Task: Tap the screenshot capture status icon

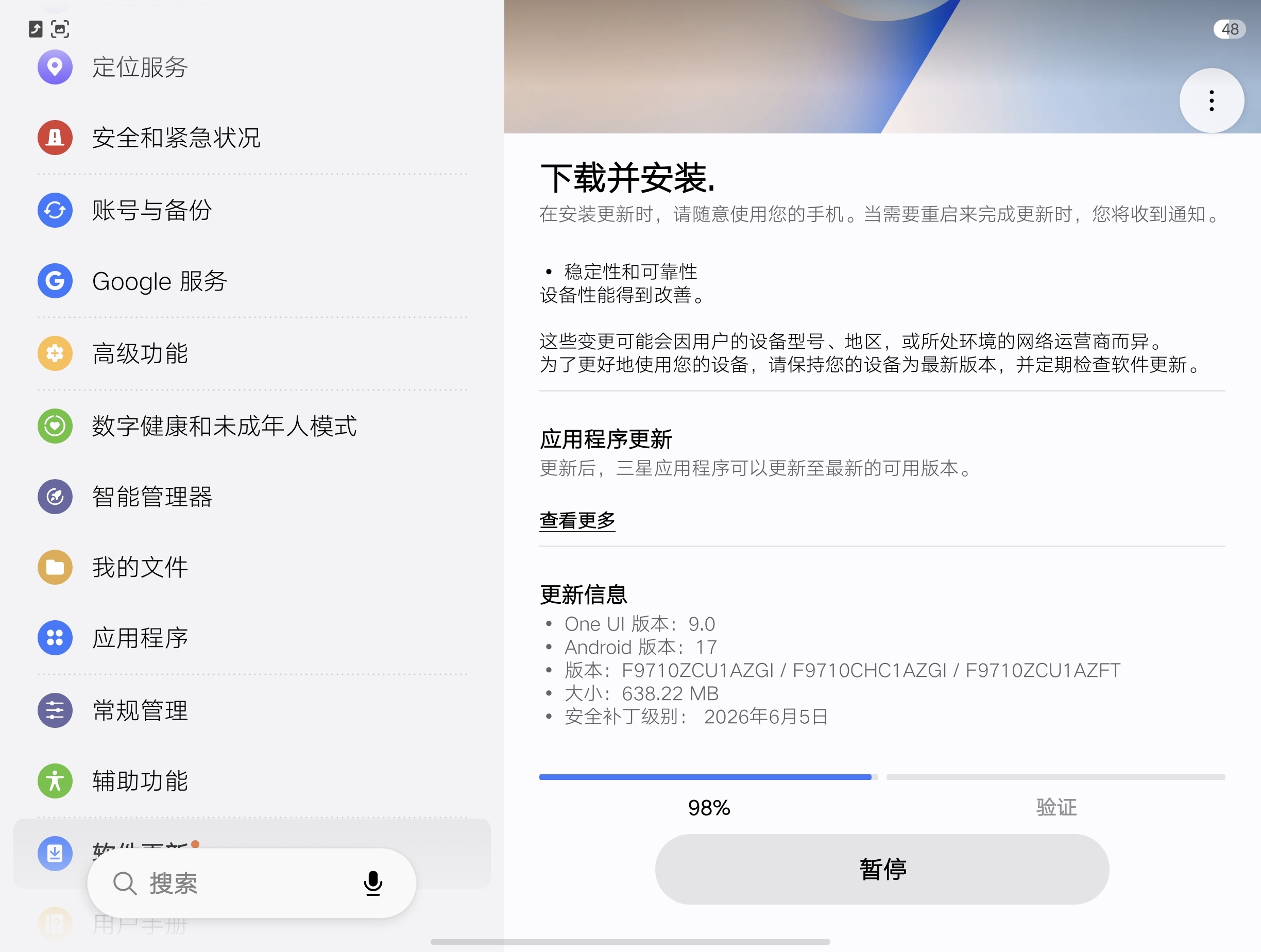Action: click(x=60, y=28)
